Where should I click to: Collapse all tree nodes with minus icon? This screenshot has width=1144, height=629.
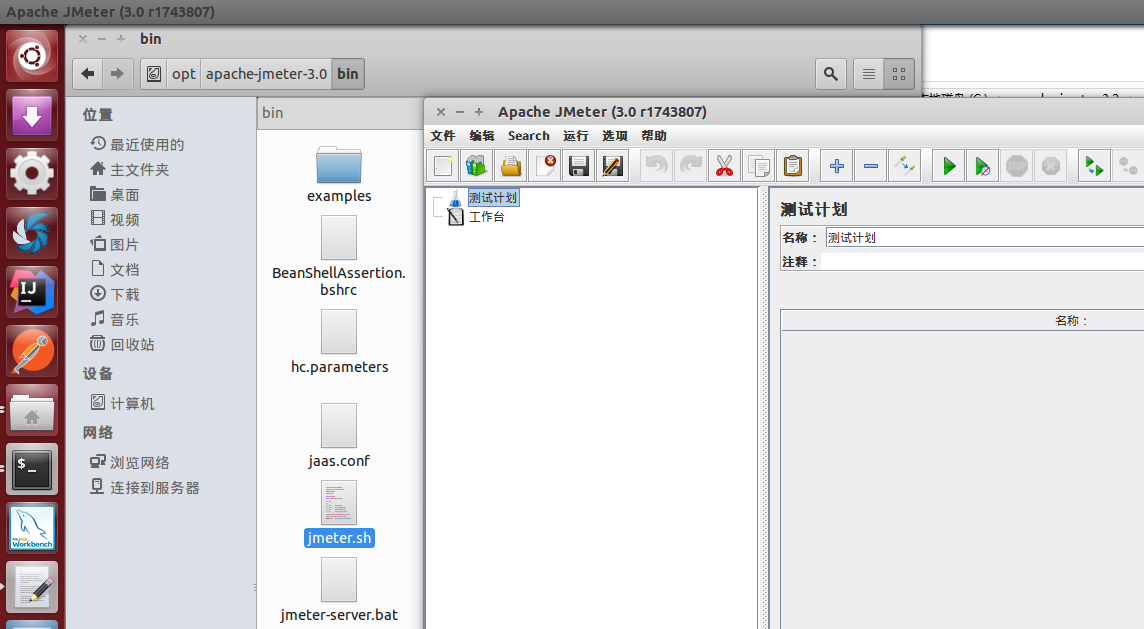pyautogui.click(x=870, y=166)
